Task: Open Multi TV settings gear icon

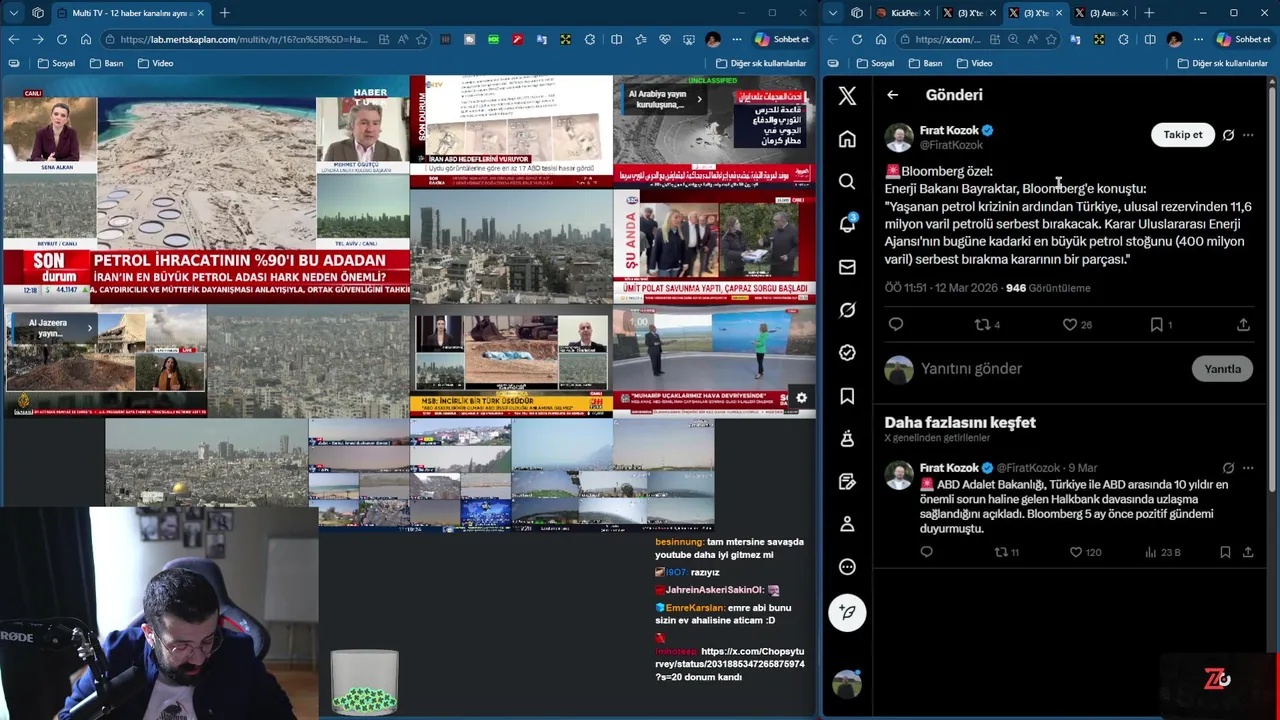Action: point(801,398)
